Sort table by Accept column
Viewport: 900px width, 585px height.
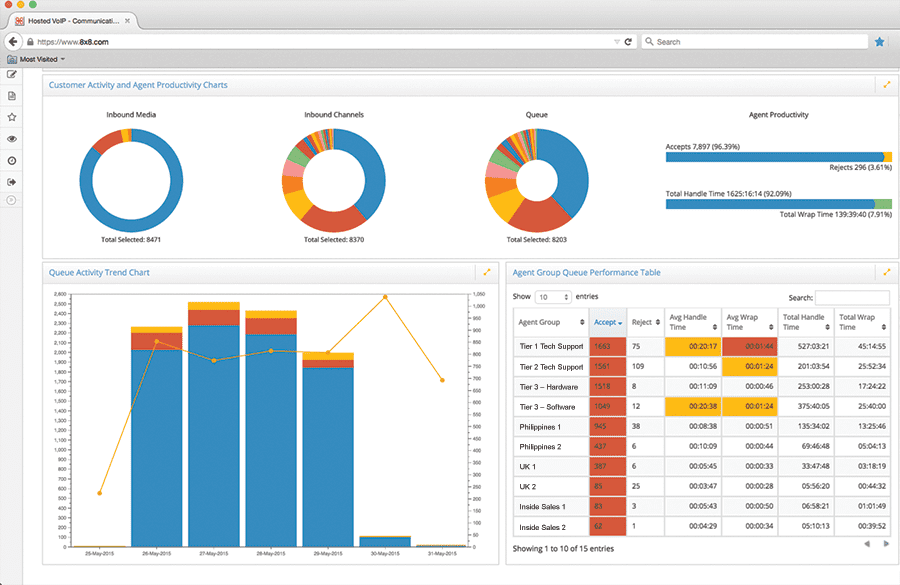[x=607, y=322]
